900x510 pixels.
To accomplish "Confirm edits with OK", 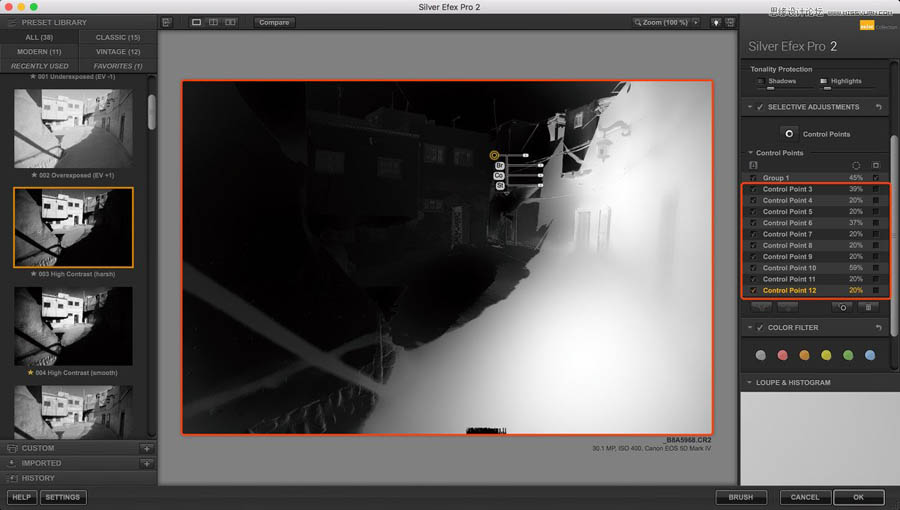I will (x=858, y=497).
